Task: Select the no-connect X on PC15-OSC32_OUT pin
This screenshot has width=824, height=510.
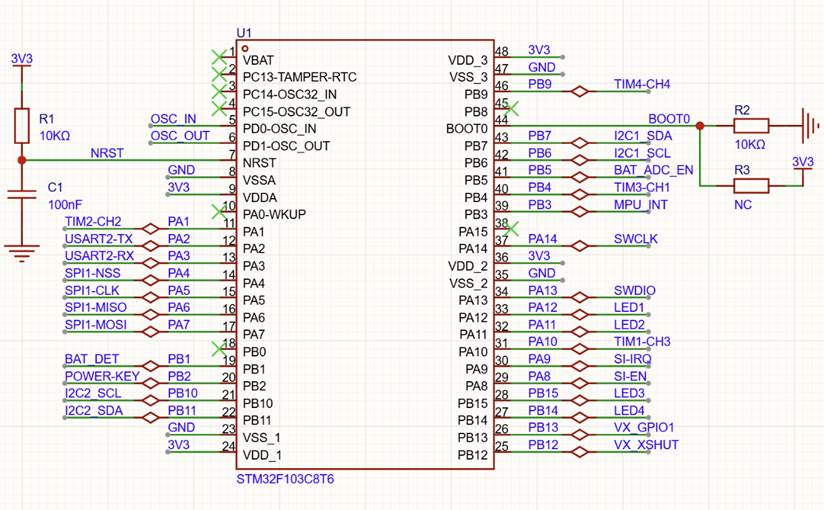Action: click(219, 109)
